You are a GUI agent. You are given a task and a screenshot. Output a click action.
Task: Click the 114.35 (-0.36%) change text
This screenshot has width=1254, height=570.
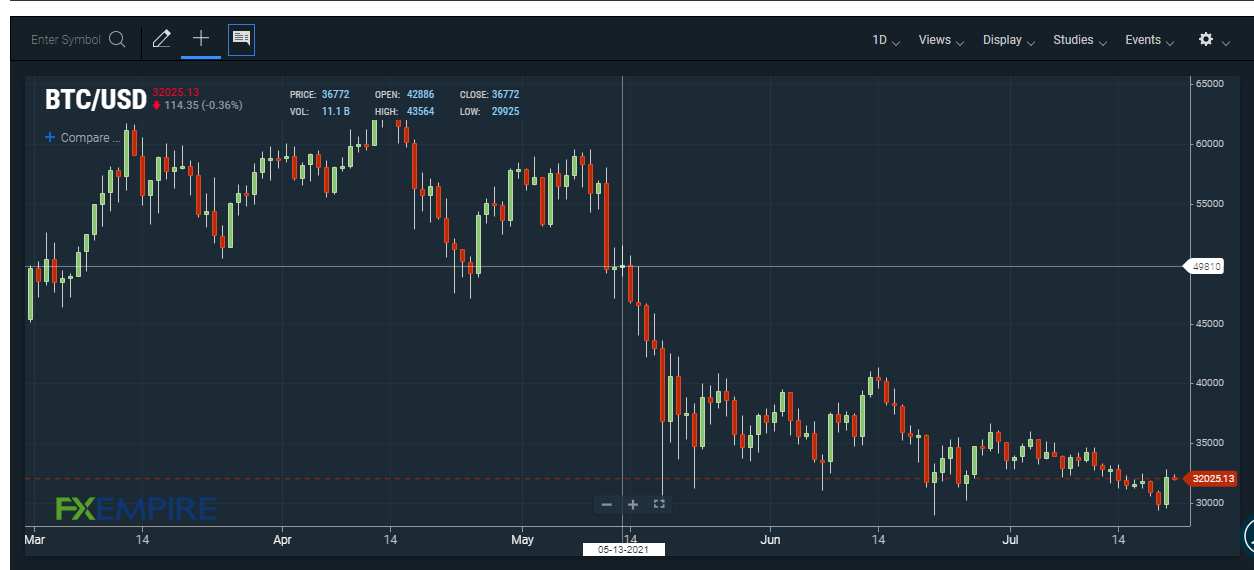(203, 105)
